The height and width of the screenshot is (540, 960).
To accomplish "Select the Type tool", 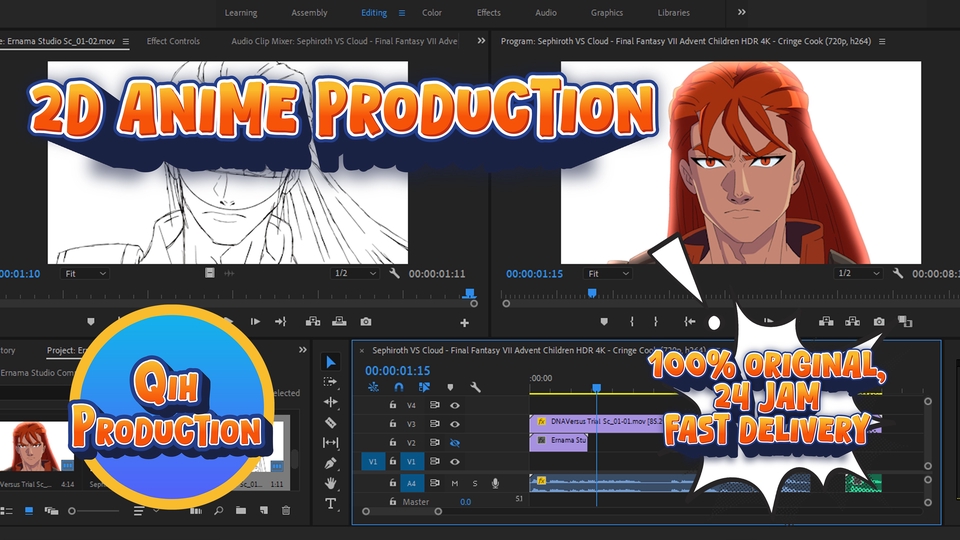I will pyautogui.click(x=331, y=503).
